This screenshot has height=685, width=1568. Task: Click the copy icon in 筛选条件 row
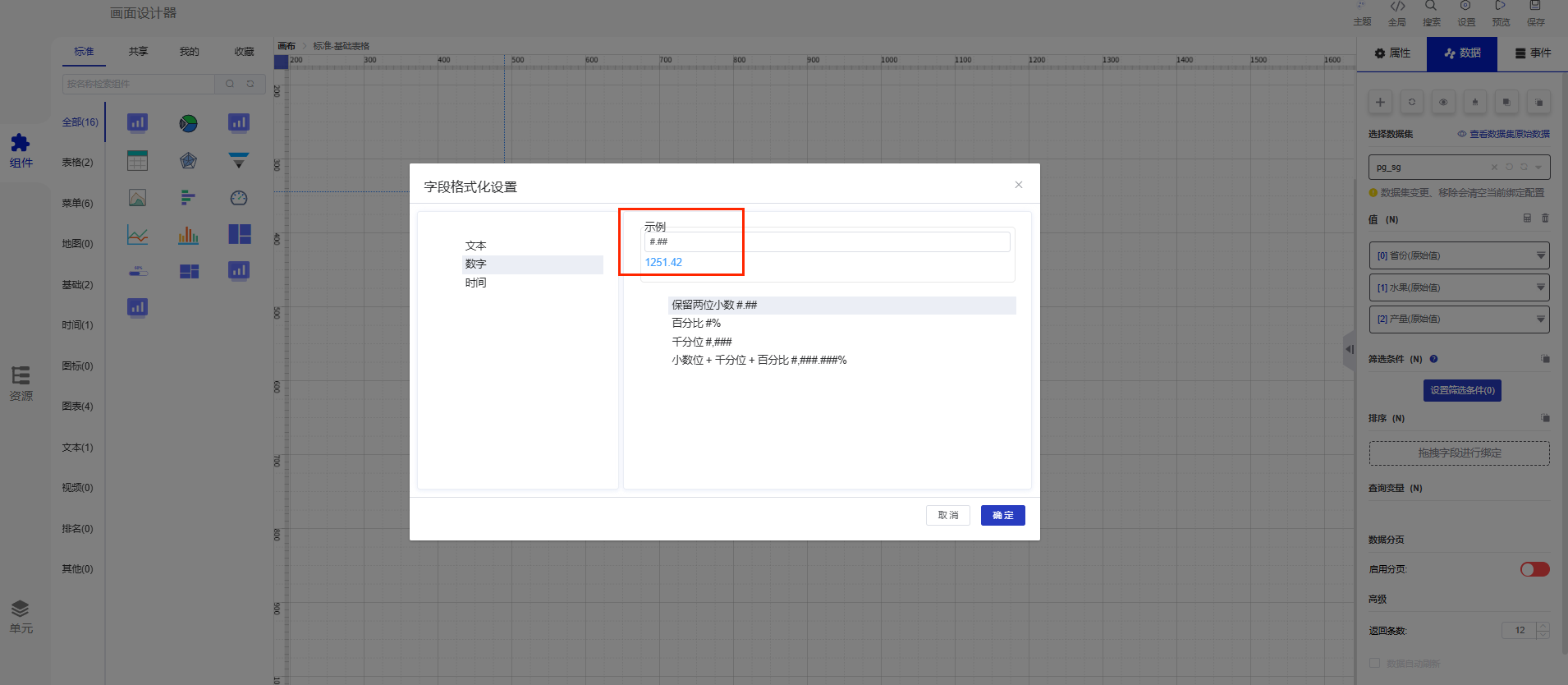1545,359
